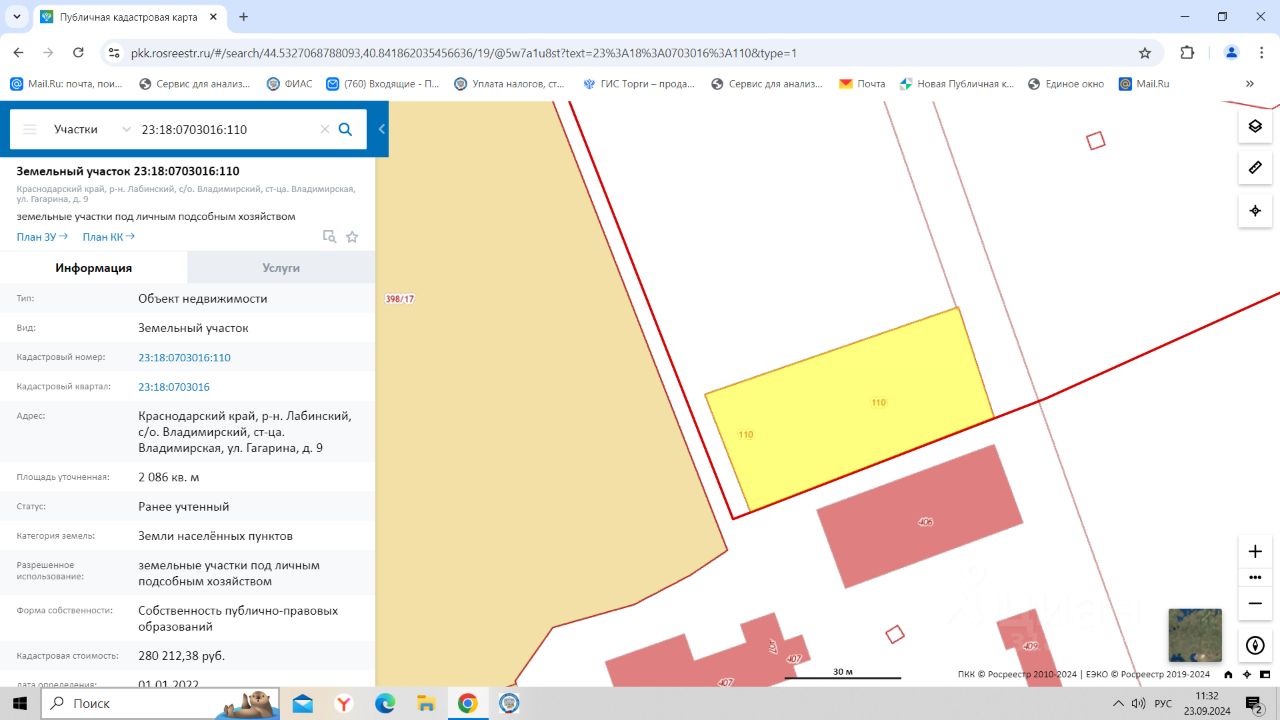Select the red building labeled 406
The image size is (1280, 720).
[x=920, y=516]
